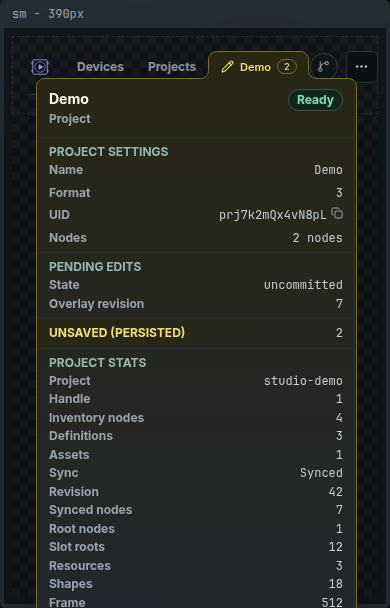Click the UID value prj7k2mQx4vN8pL
The width and height of the screenshot is (390, 608).
point(273,215)
